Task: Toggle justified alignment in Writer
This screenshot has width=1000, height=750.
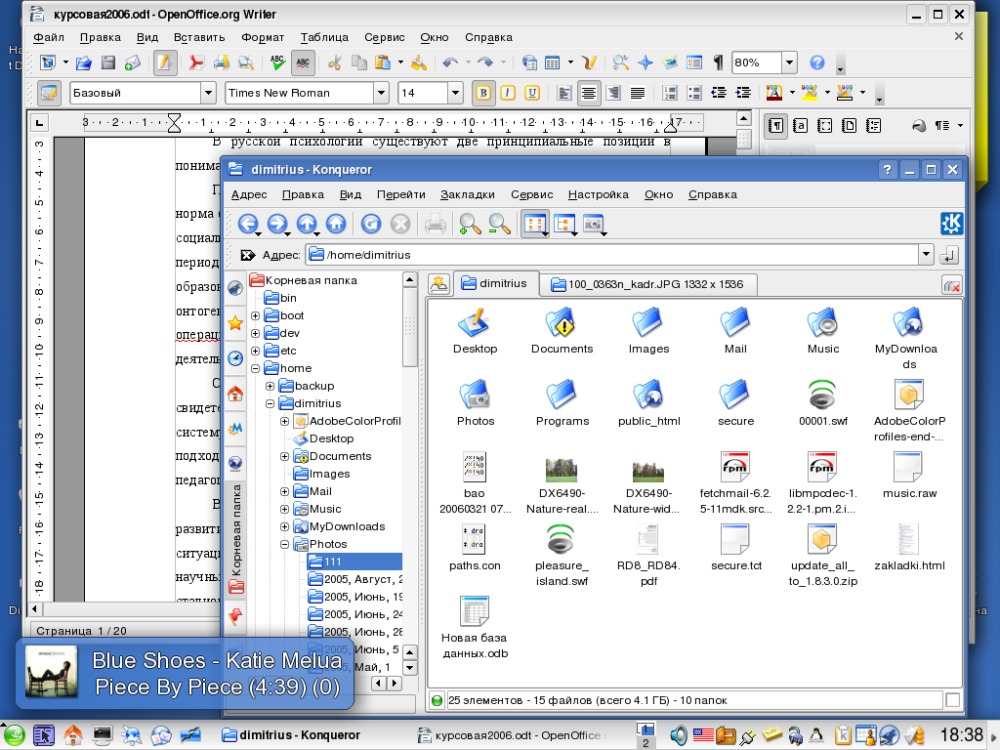Action: click(x=637, y=93)
